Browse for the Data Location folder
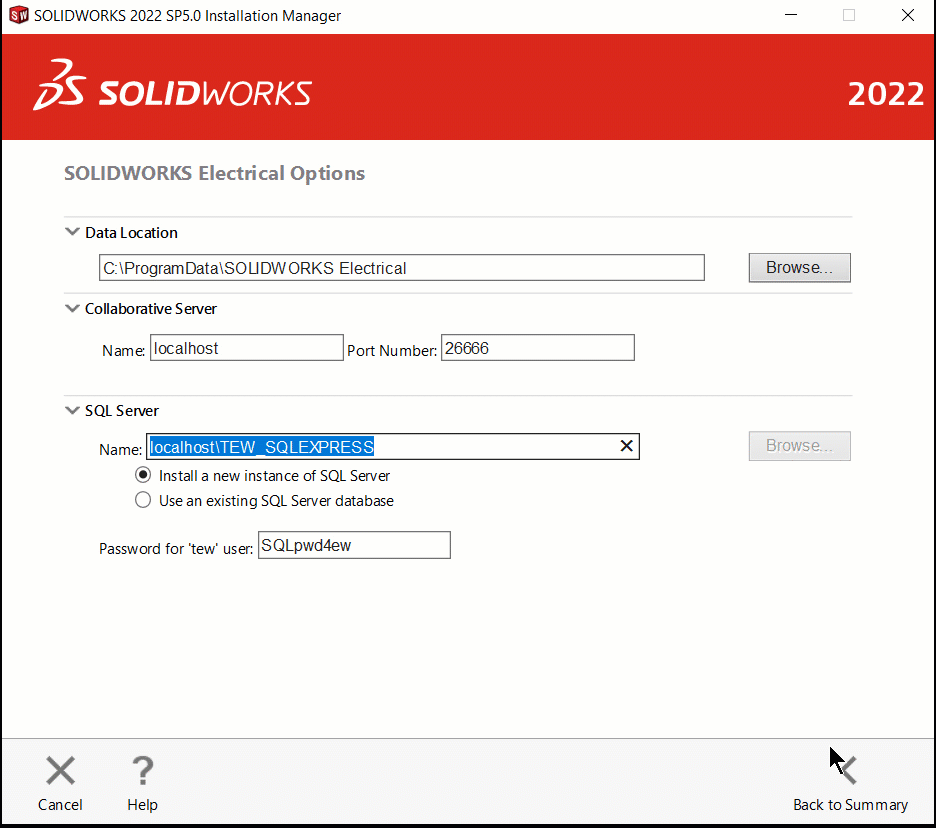 (799, 267)
